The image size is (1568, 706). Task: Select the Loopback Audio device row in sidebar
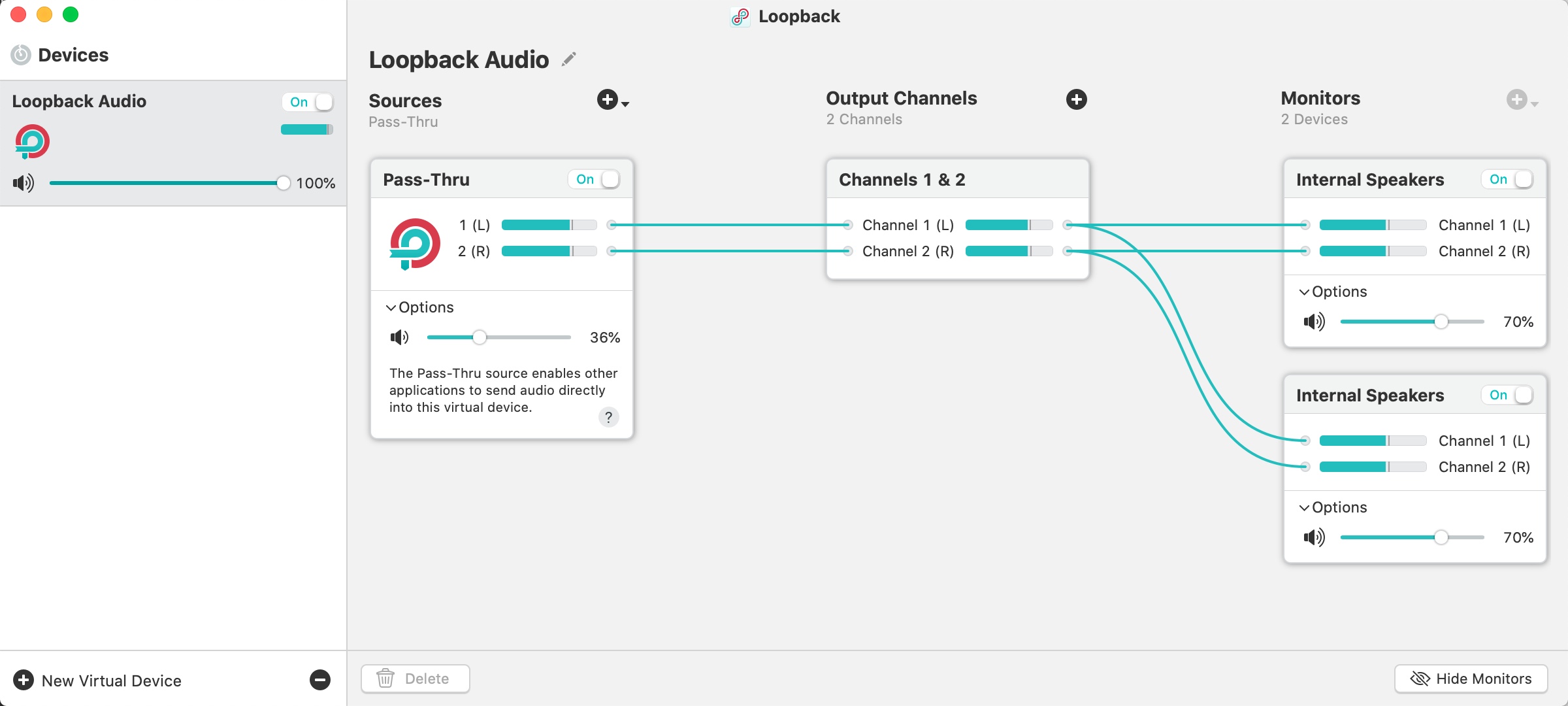[173, 144]
